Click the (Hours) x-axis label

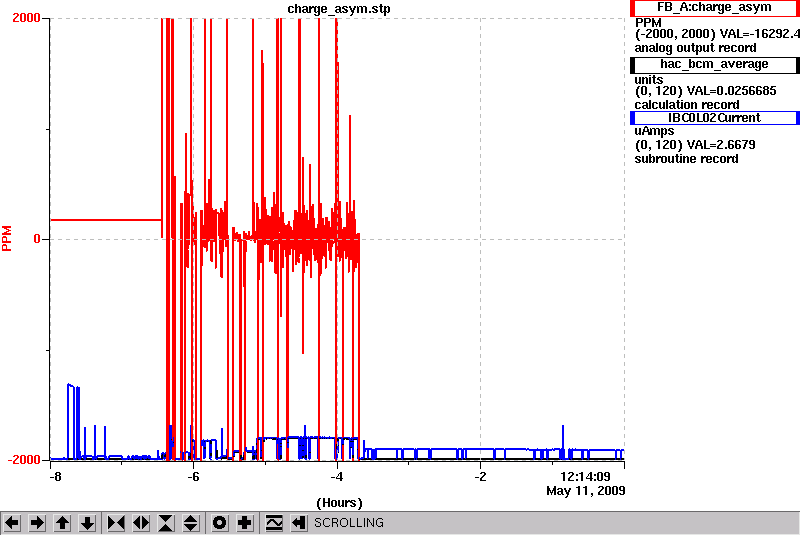point(339,503)
